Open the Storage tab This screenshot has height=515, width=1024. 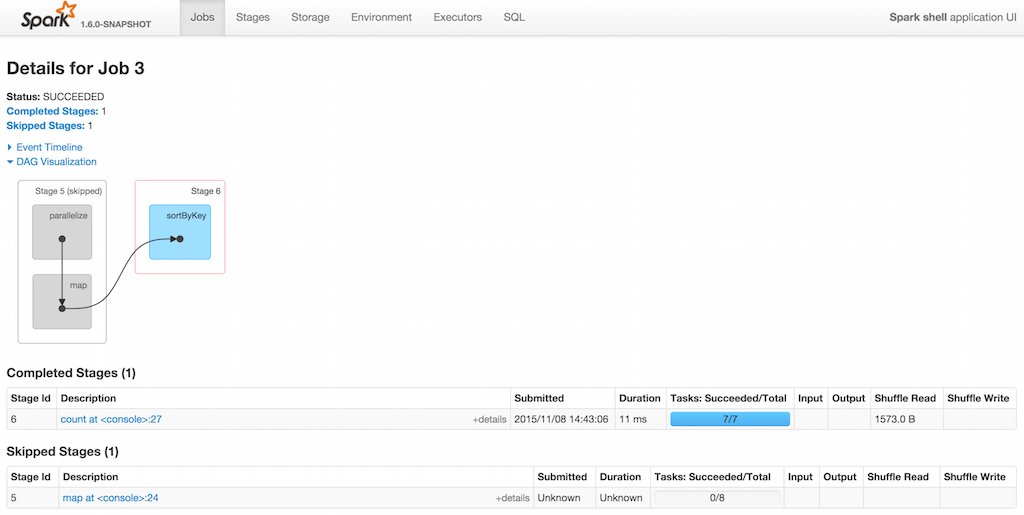[310, 17]
